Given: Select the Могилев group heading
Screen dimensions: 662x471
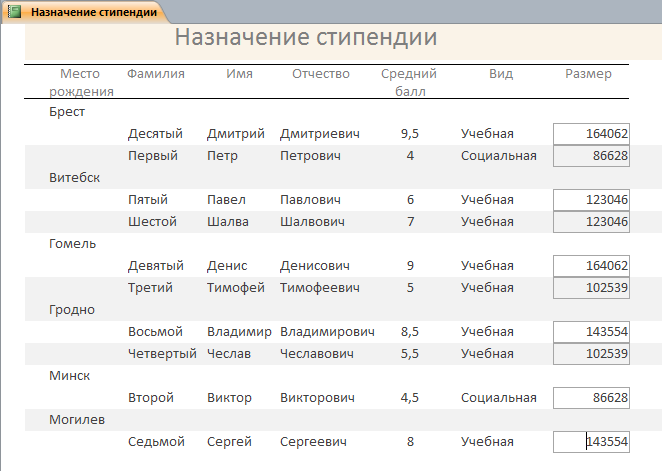Looking at the screenshot, I should coord(77,420).
